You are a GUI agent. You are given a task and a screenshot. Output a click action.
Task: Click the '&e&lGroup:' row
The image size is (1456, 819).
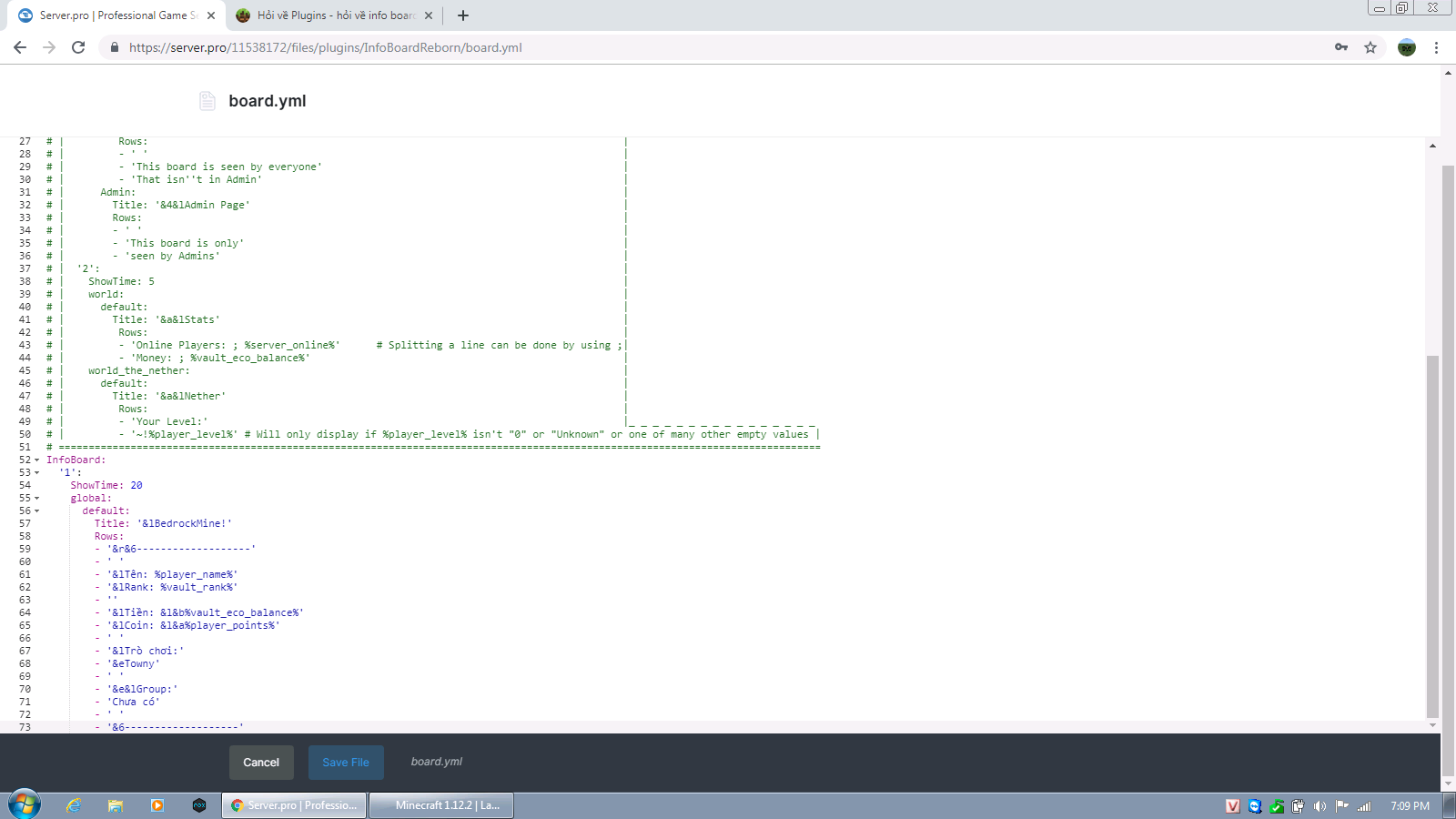click(136, 690)
